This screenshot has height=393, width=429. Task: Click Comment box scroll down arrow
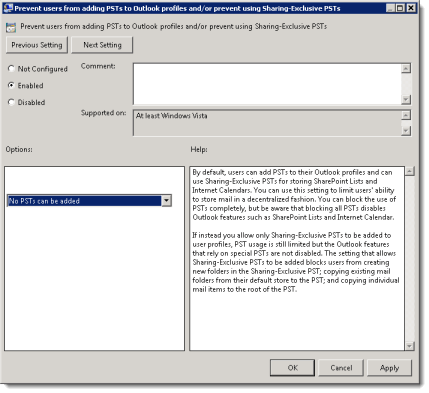pyautogui.click(x=406, y=99)
